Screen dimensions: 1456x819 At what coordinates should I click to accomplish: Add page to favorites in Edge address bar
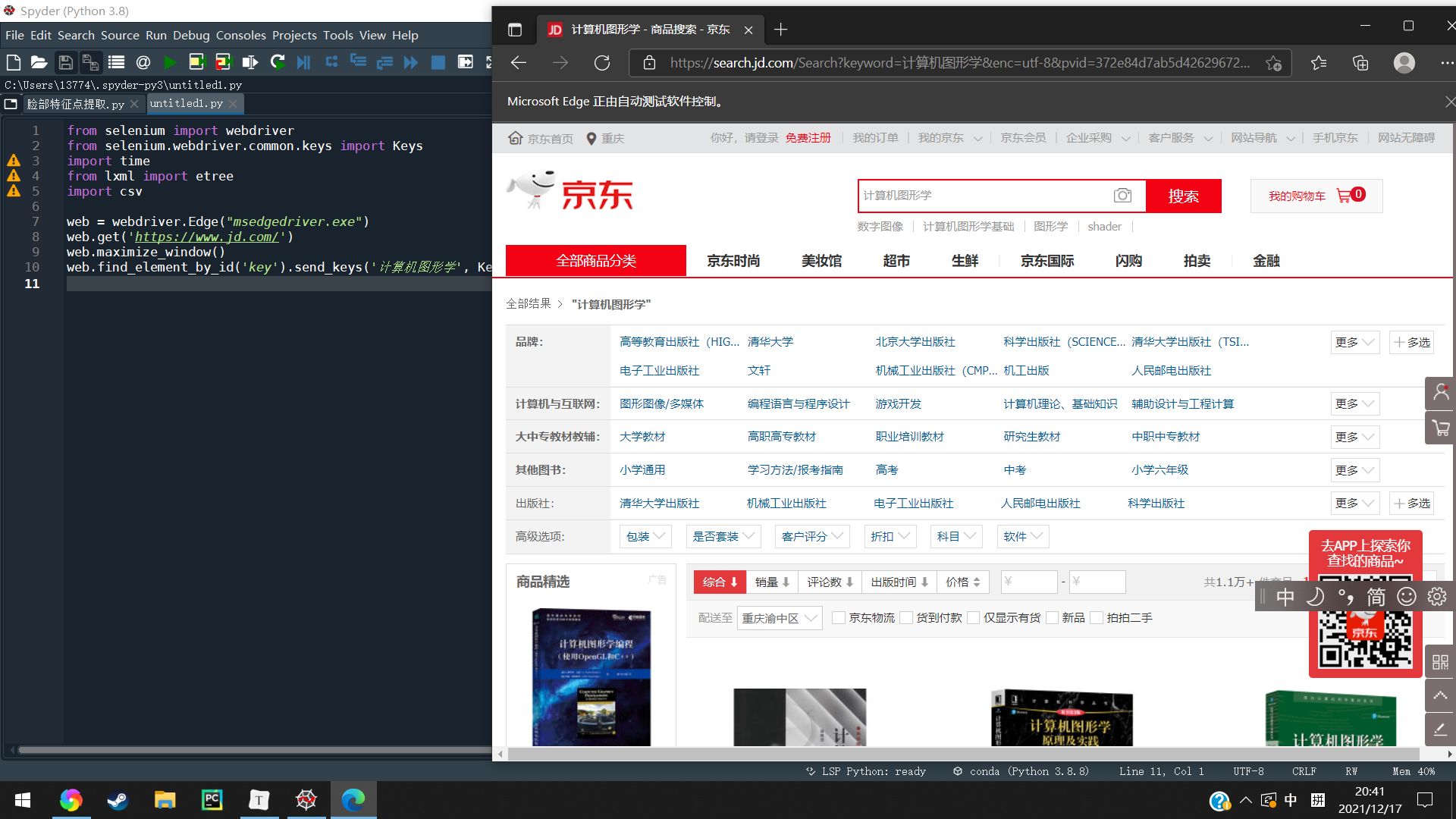coord(1274,63)
